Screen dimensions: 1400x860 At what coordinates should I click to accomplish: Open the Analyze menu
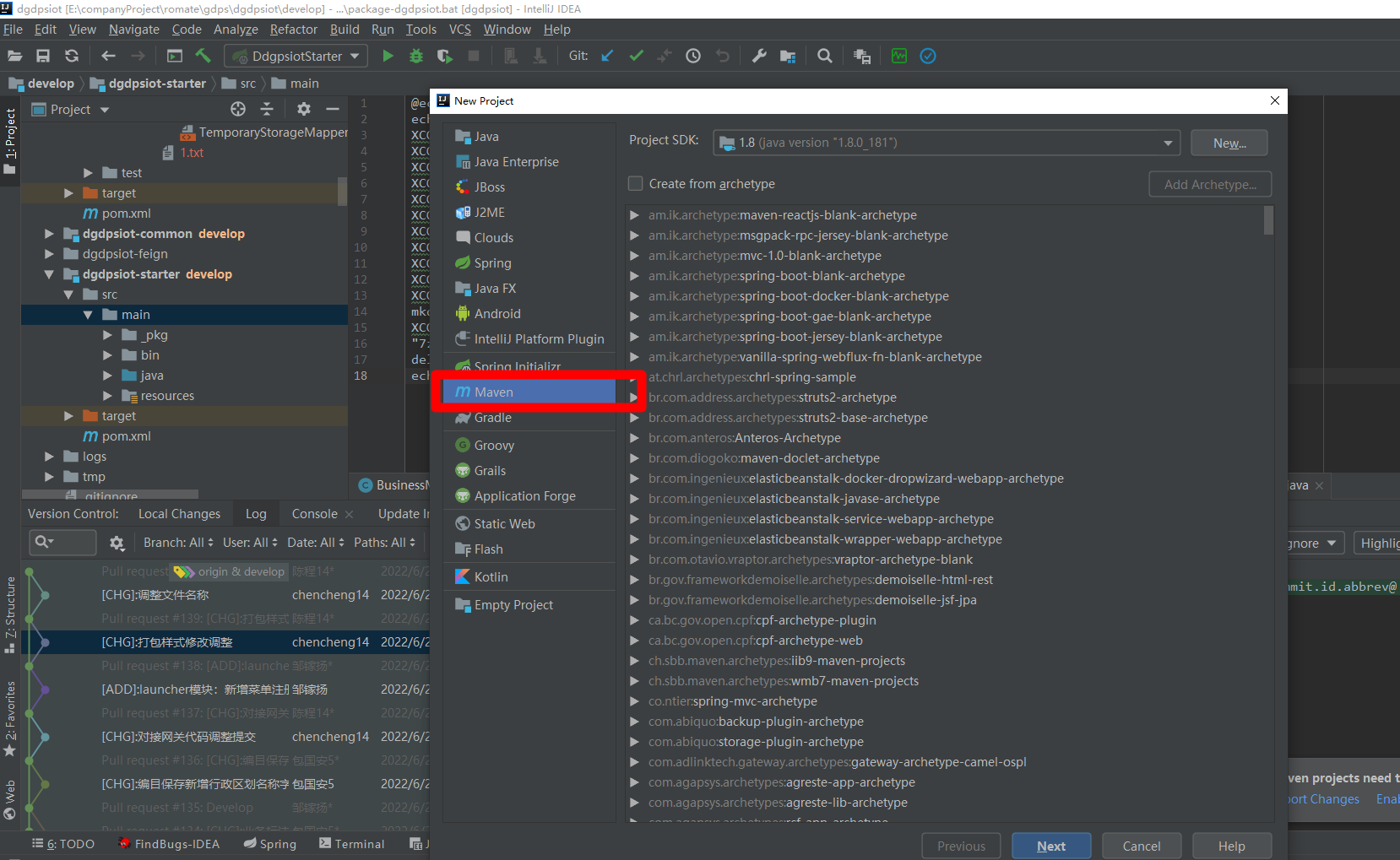click(236, 30)
